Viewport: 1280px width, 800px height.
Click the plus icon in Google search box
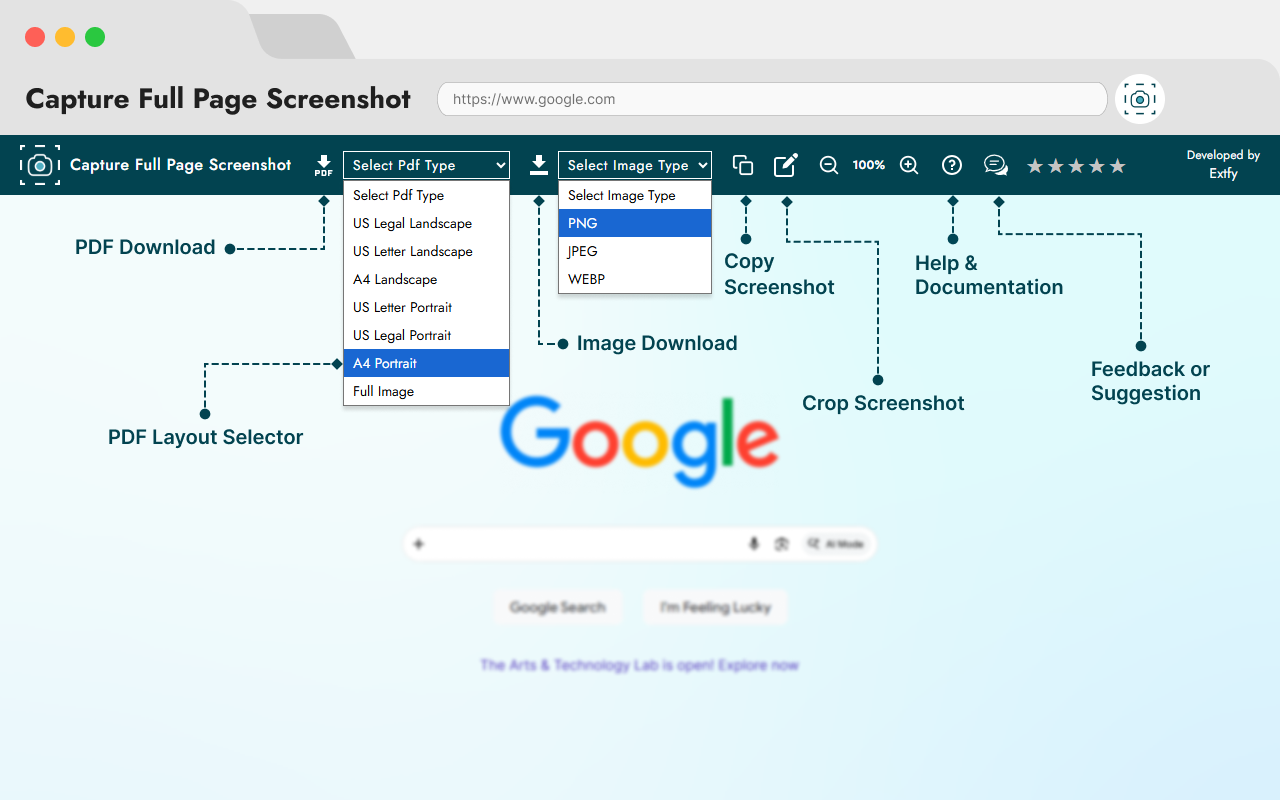pos(419,544)
